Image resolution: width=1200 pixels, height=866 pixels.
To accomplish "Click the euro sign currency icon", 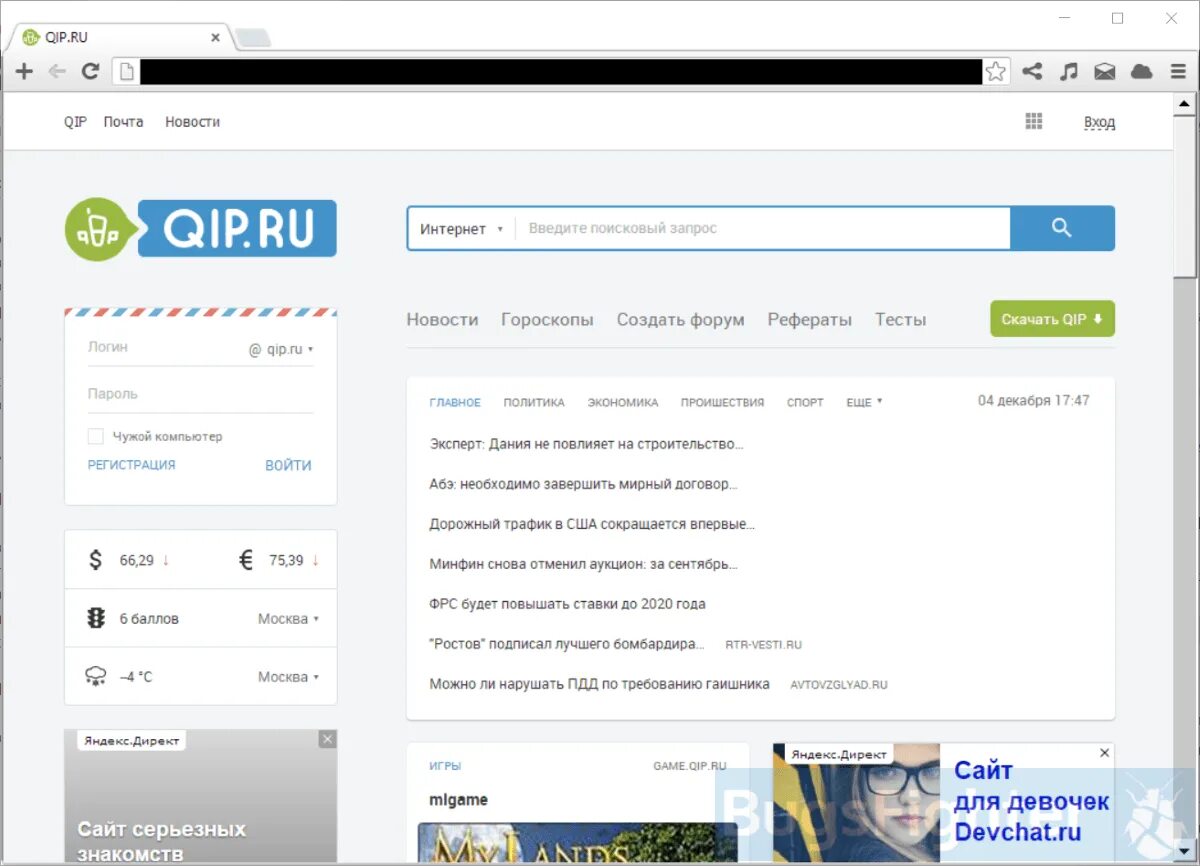I will (246, 560).
